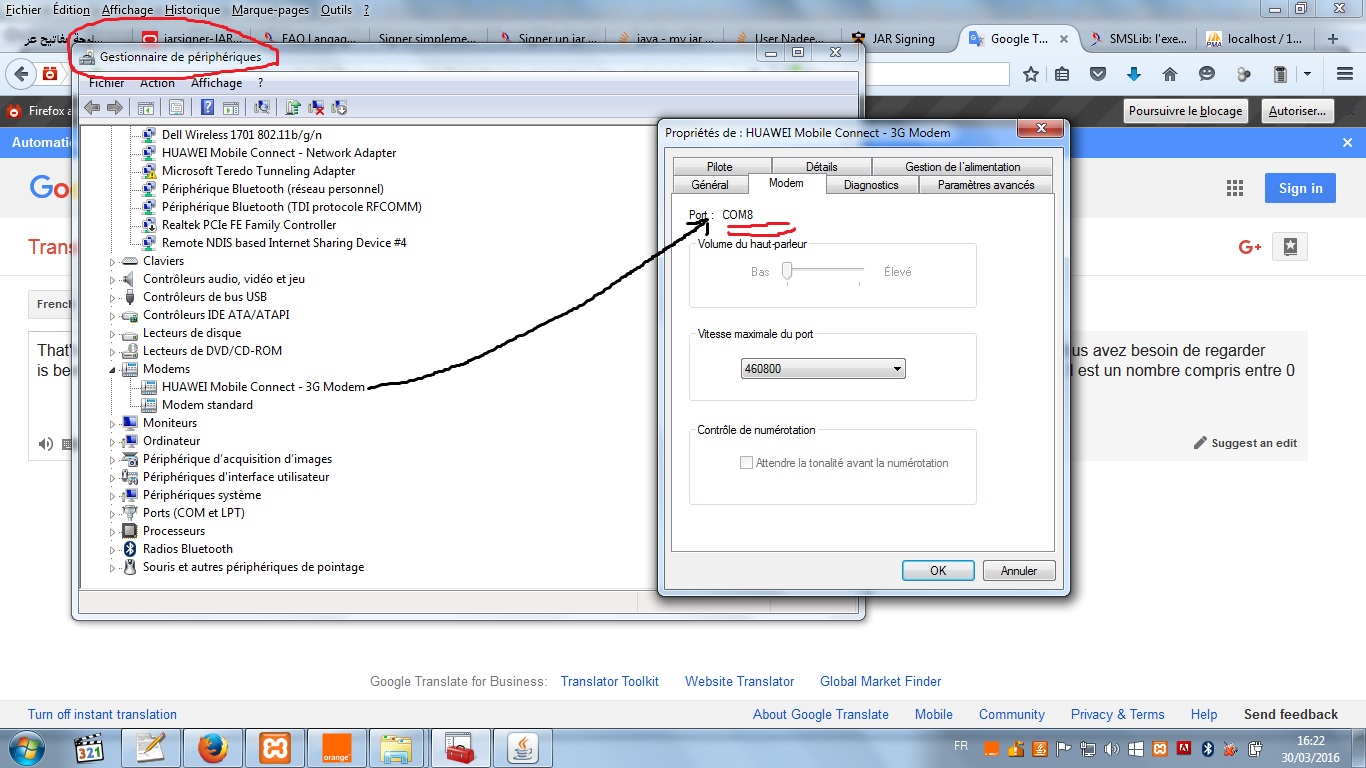1366x768 pixels.
Task: Expand the Ports (COM et LPT) node
Action: point(113,513)
